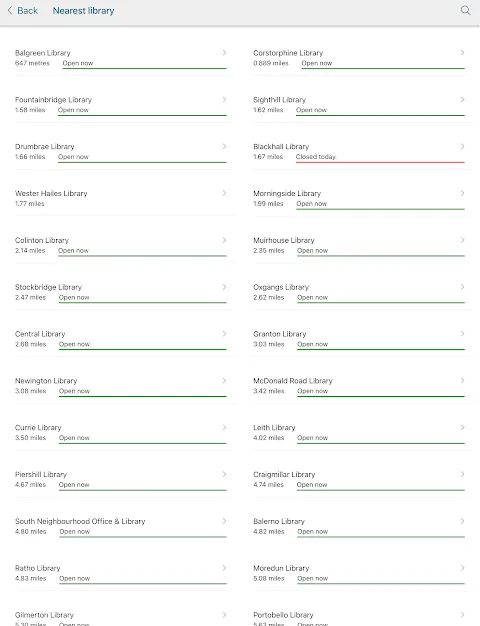Tap the search magnifier icon
The width and height of the screenshot is (480, 626).
tap(465, 10)
